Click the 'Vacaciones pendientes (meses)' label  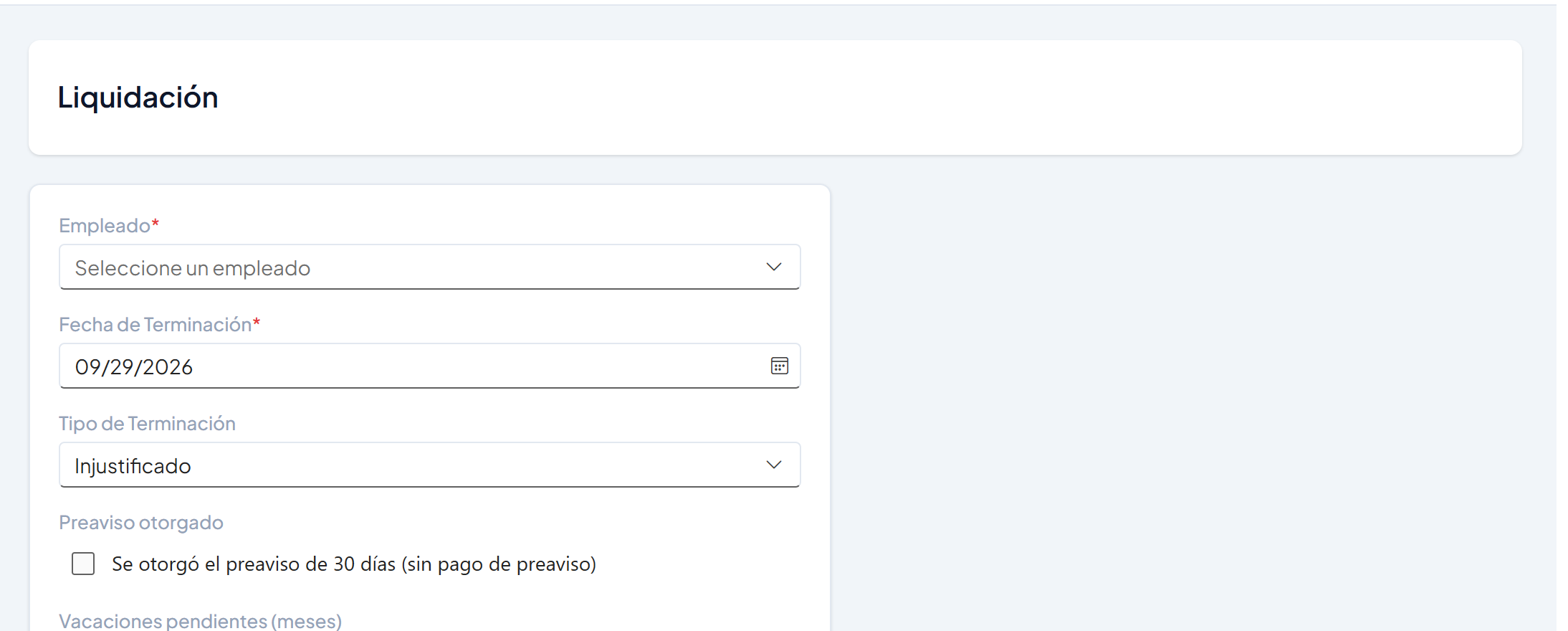pos(200,621)
